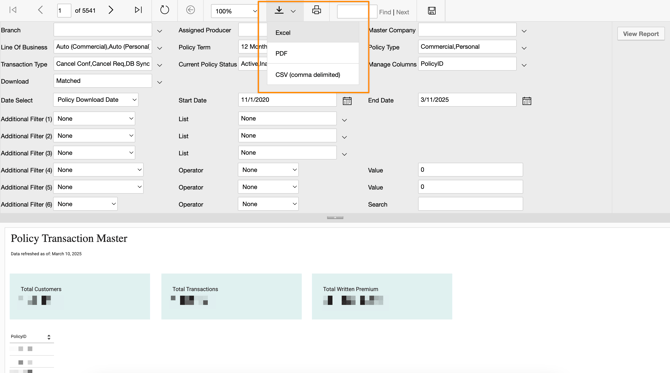Viewport: 670px width, 373px height.
Task: Expand List dropdown for Filter (2)
Action: (344, 137)
